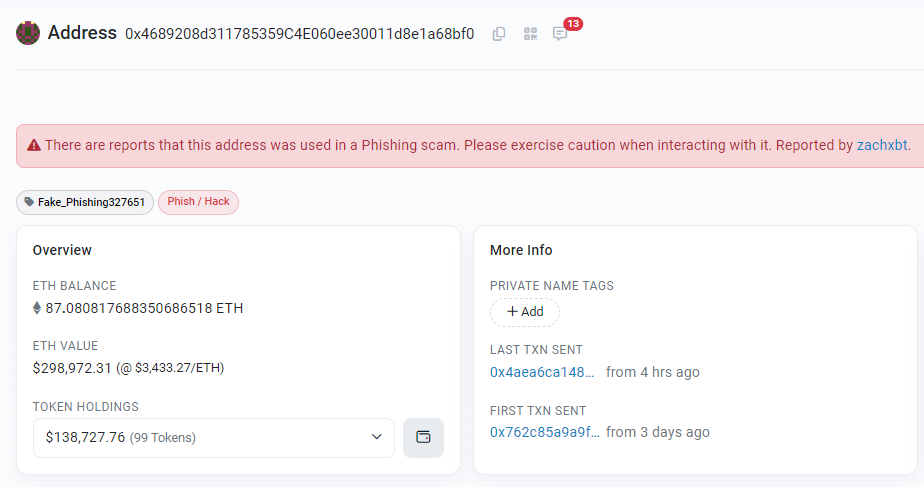The image size is (924, 487).
Task: Click the red 13 comments badge
Action: [573, 23]
